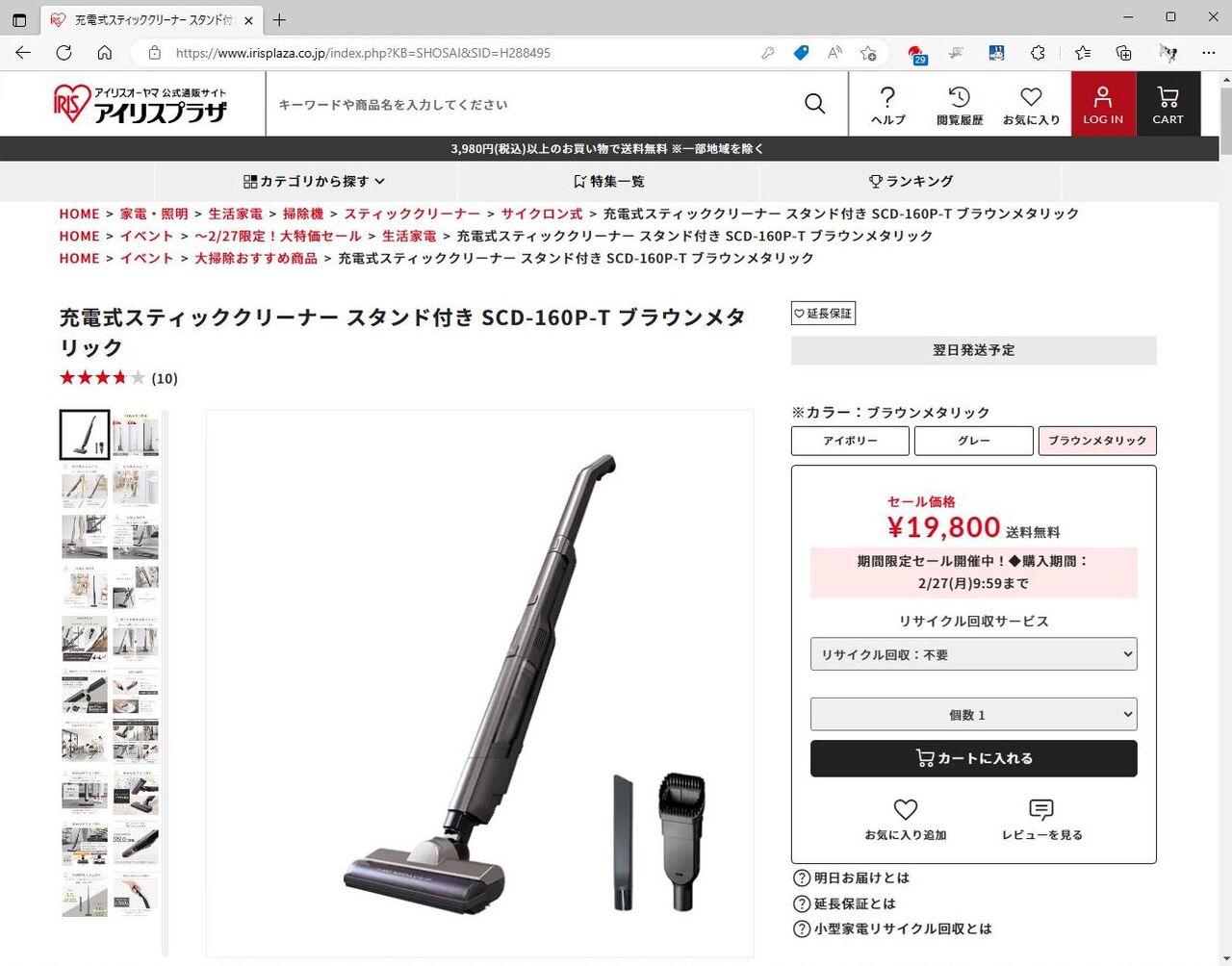Select the グレー color option
1232x966 pixels.
click(x=974, y=441)
